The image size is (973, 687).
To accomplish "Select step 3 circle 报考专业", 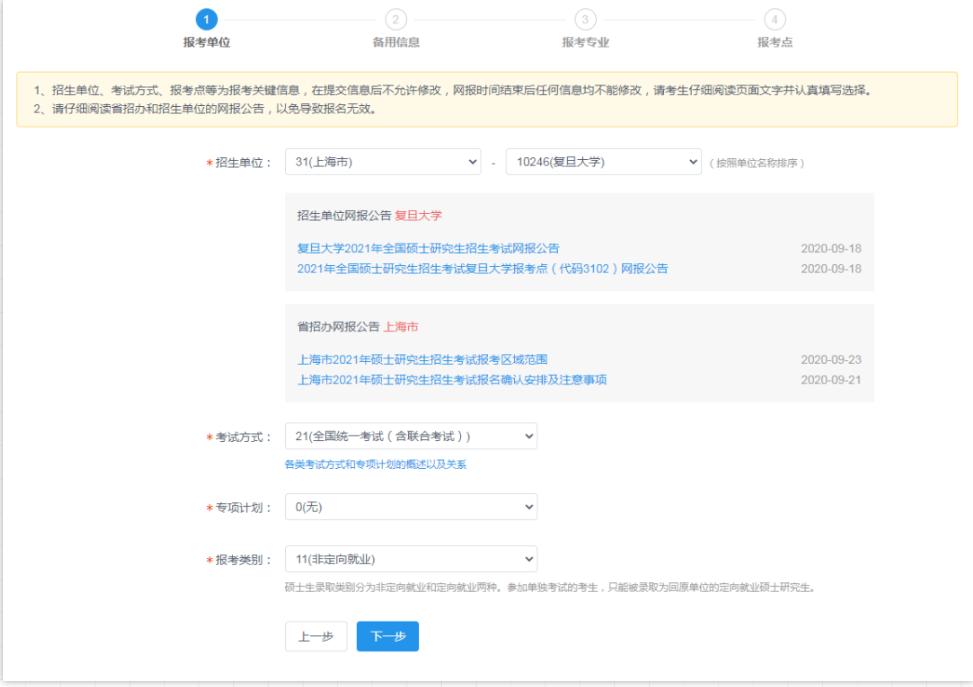I will [x=585, y=20].
